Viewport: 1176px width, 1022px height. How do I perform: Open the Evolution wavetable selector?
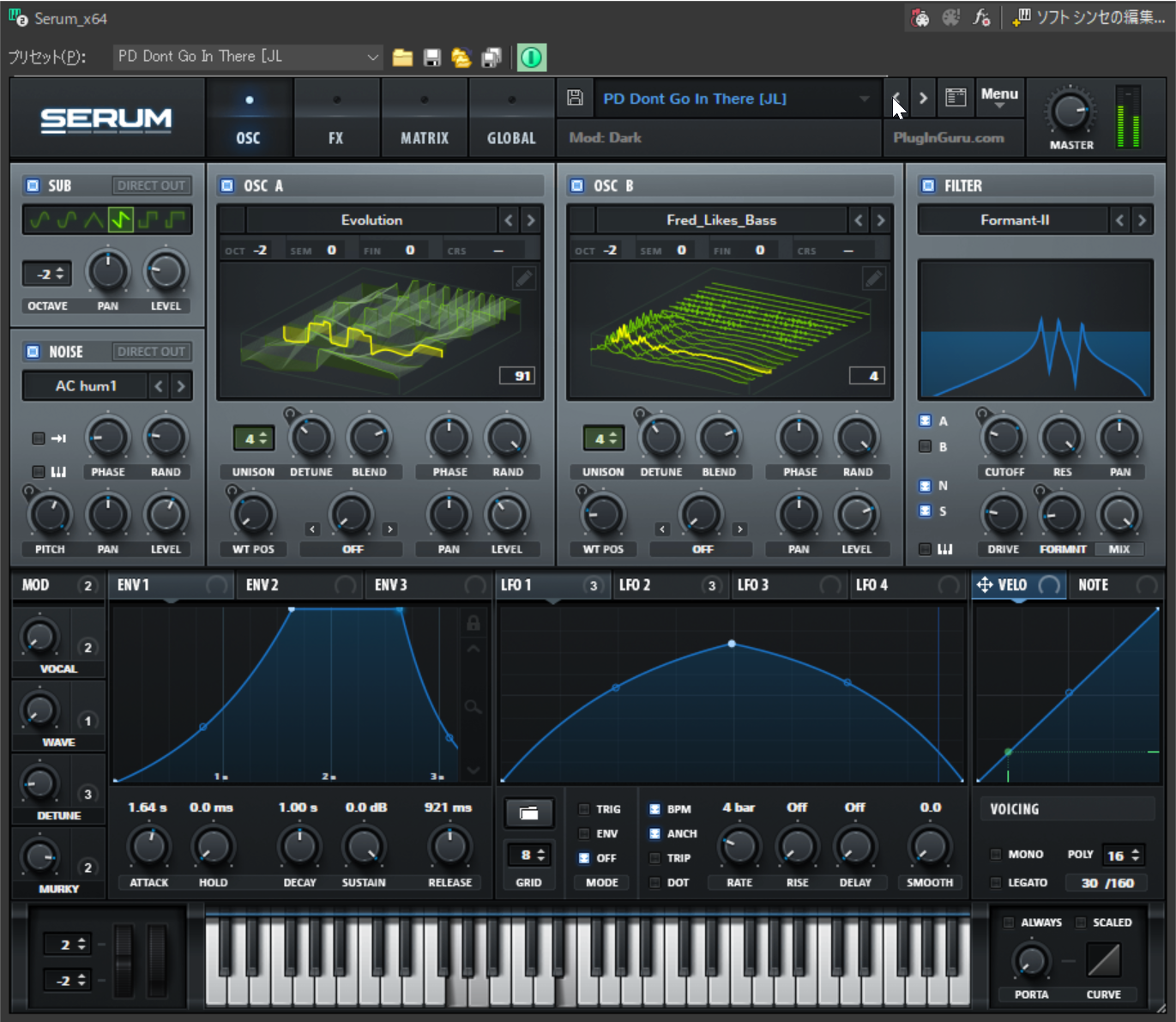tap(371, 221)
